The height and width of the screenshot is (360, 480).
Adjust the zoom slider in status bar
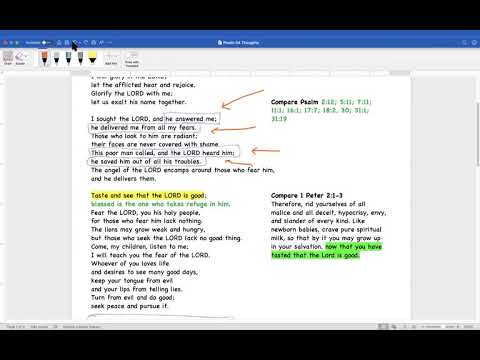pyautogui.click(x=443, y=327)
